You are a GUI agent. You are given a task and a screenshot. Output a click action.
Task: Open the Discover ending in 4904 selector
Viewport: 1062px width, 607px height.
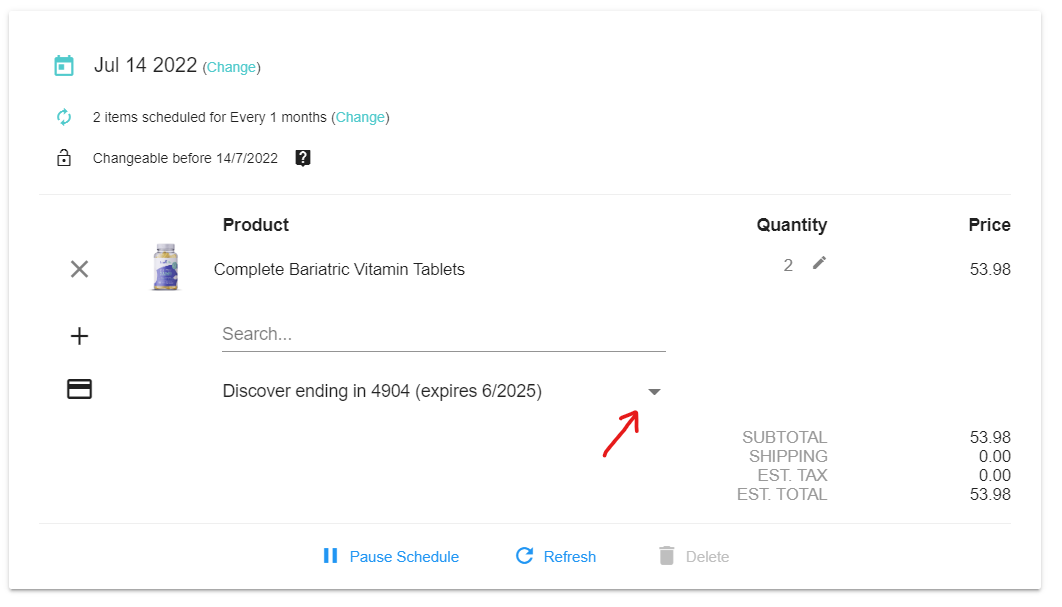click(x=382, y=391)
